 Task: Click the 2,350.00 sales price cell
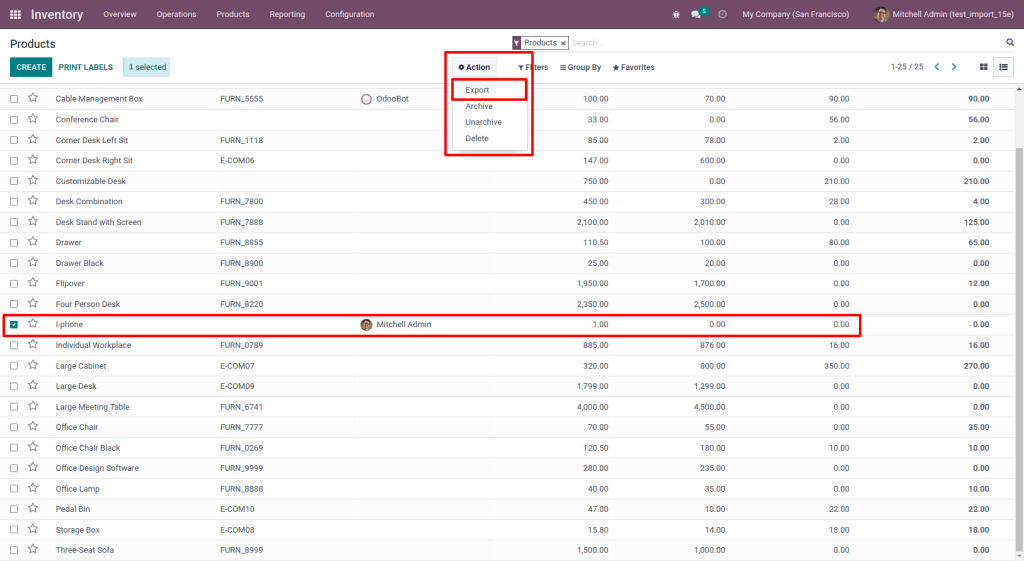[592, 304]
